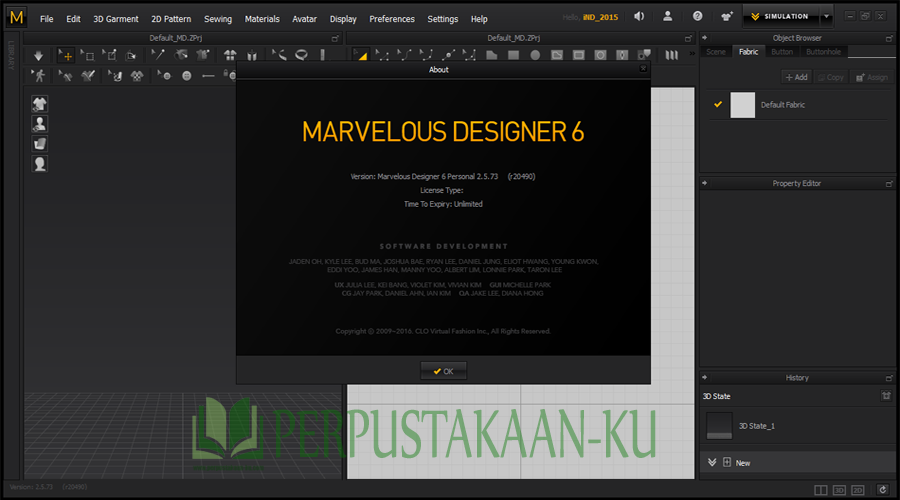Open the File menu
This screenshot has width=900, height=500.
tap(46, 19)
